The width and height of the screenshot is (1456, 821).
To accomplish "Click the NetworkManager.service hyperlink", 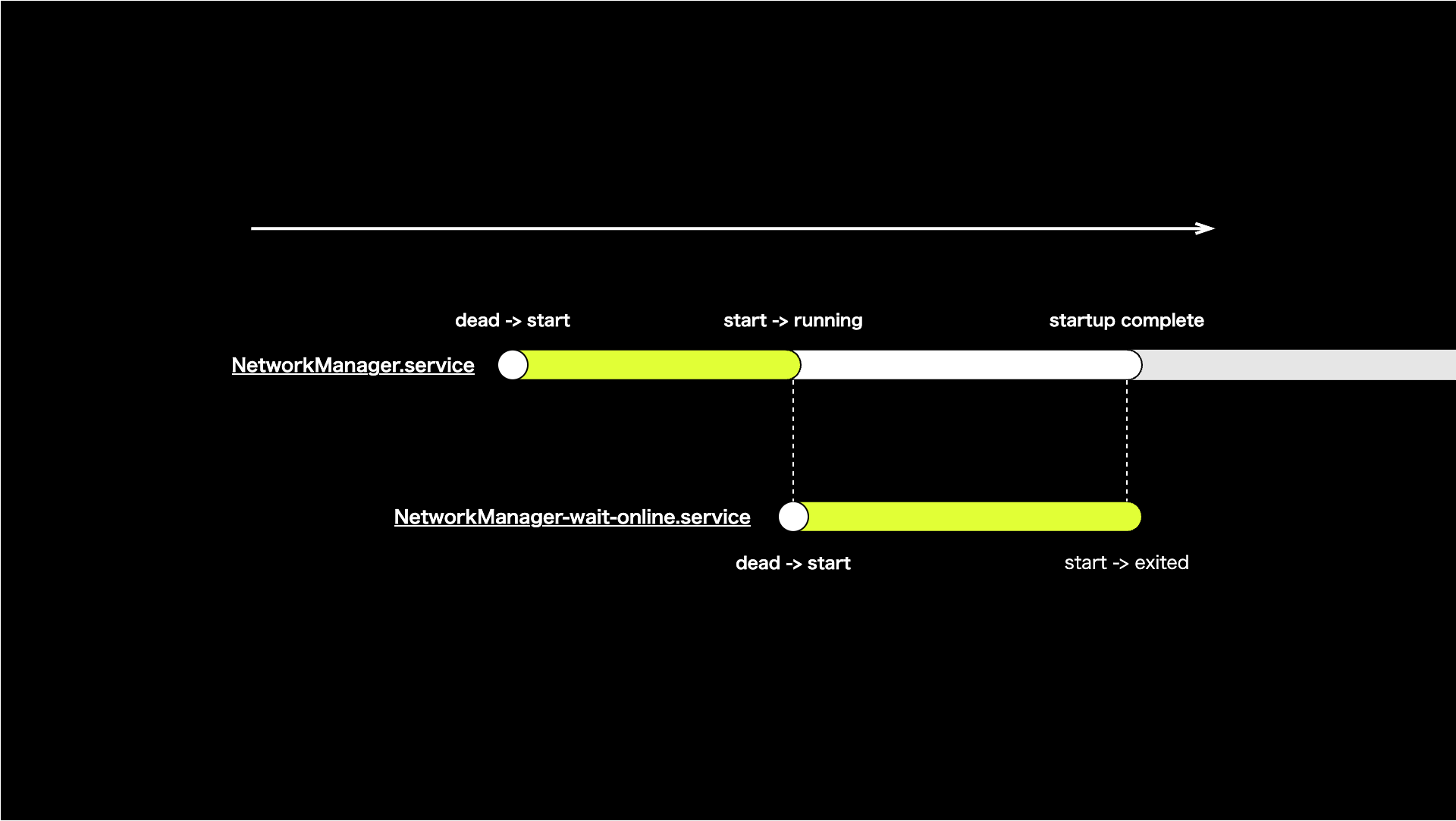I will click(353, 364).
